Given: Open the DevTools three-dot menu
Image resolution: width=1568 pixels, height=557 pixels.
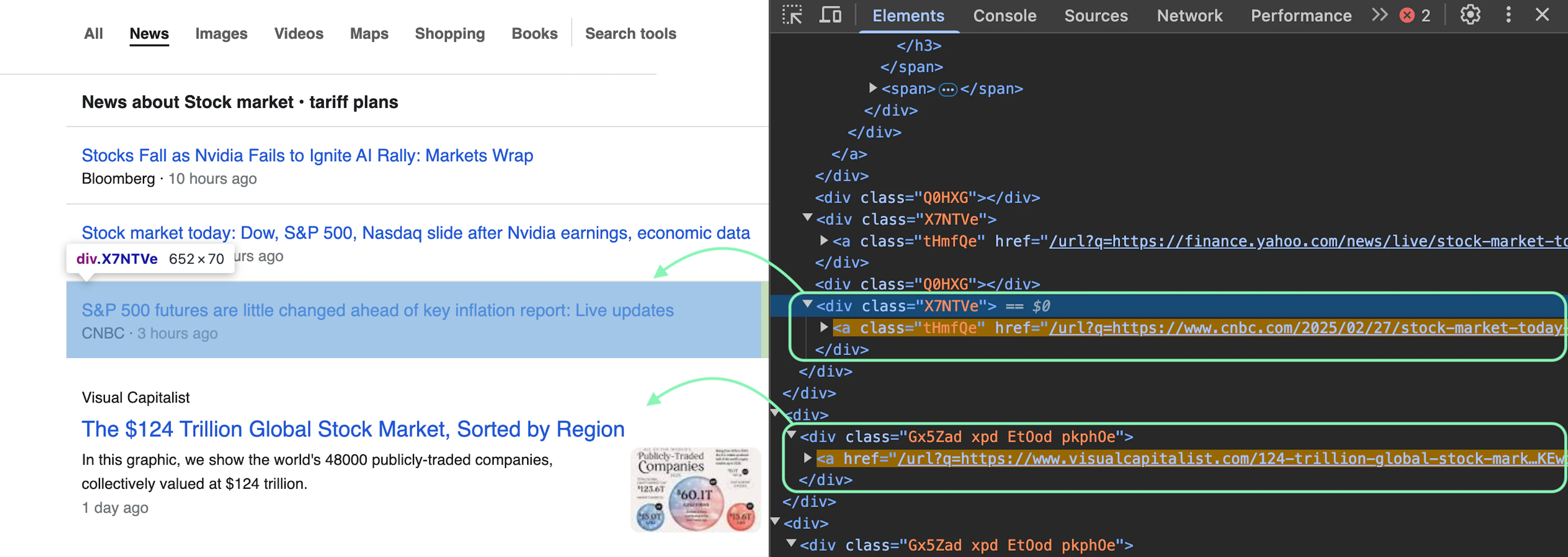Looking at the screenshot, I should click(x=1508, y=15).
